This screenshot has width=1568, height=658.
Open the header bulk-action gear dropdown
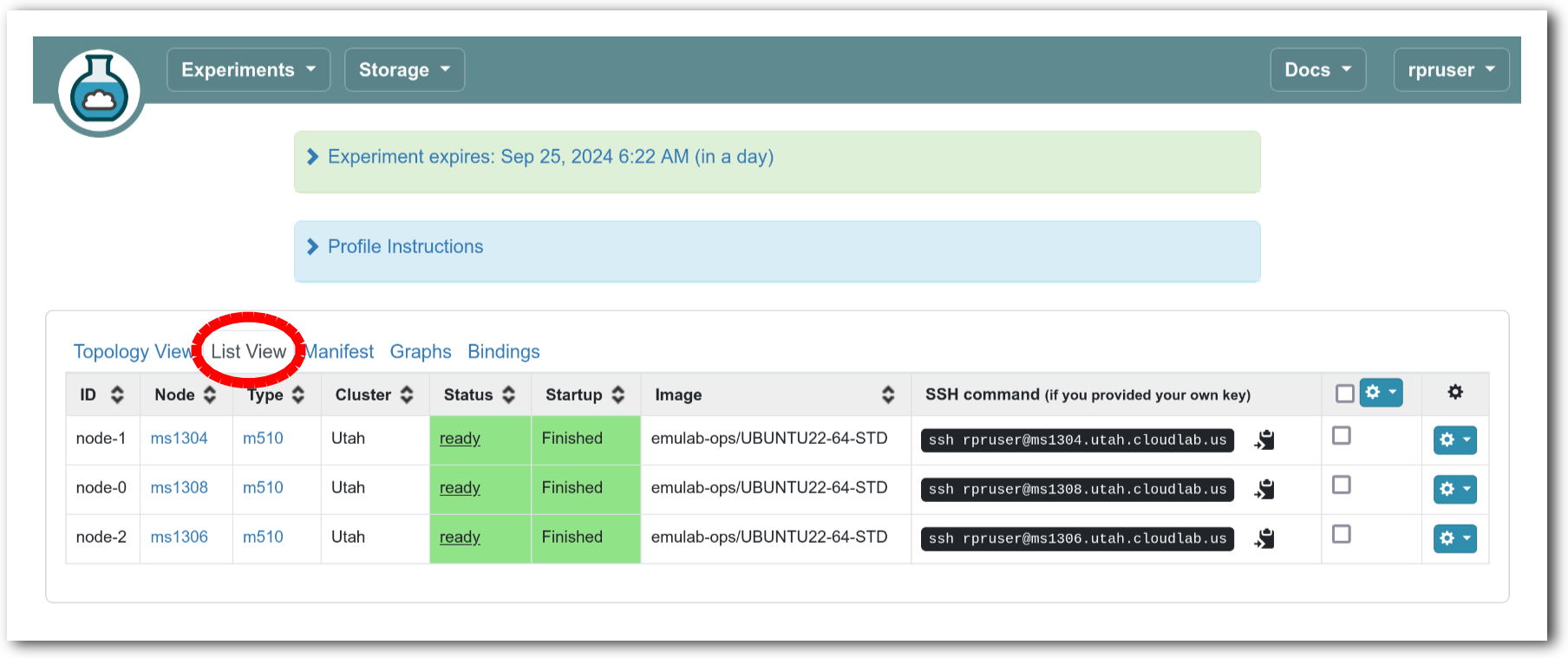coord(1381,393)
